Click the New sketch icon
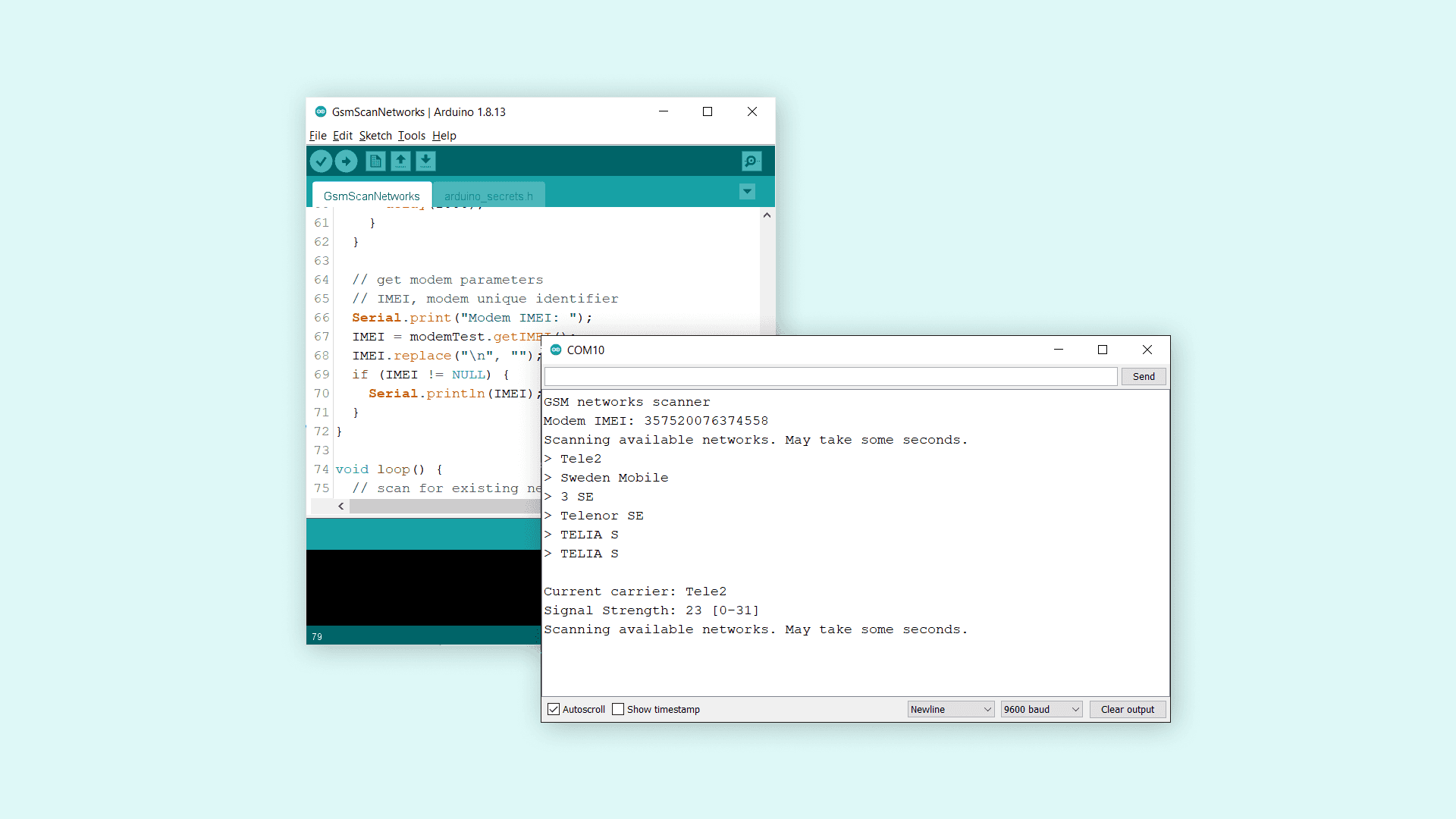 (x=375, y=161)
